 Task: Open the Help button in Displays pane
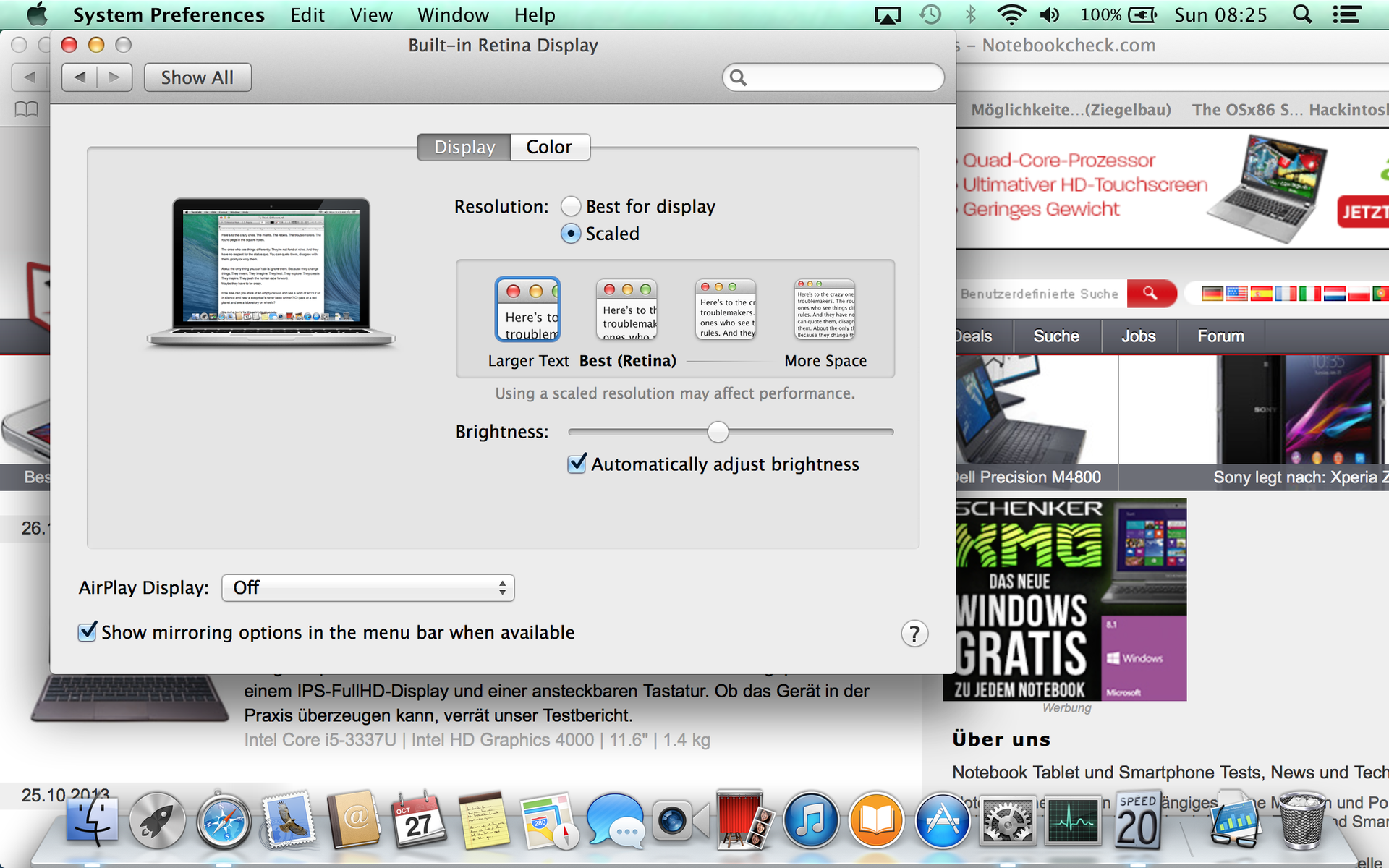(914, 634)
